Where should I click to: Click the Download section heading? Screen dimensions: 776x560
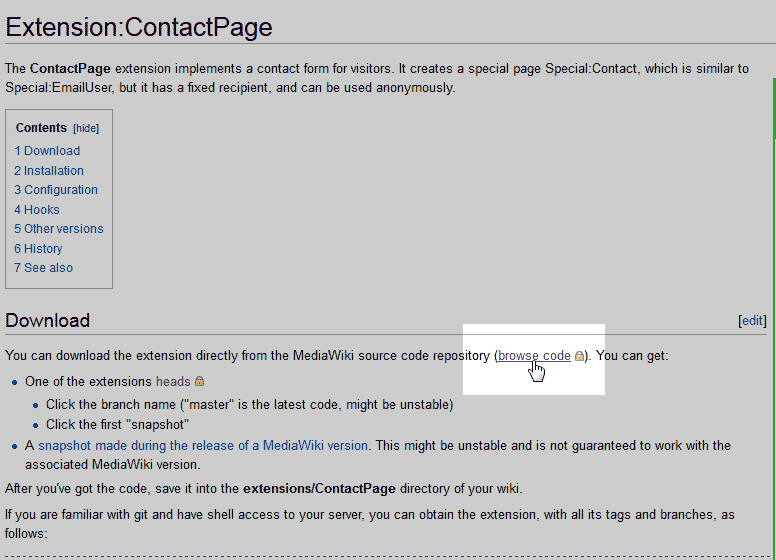(x=48, y=321)
